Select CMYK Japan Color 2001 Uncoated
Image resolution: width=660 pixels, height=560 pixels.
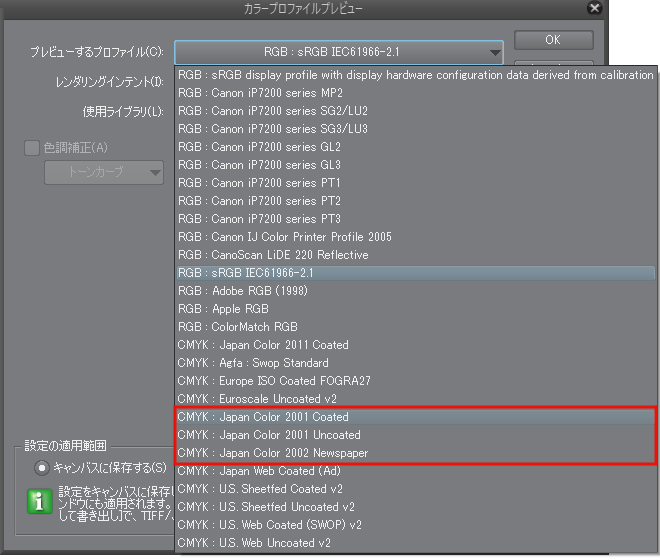[415, 435]
